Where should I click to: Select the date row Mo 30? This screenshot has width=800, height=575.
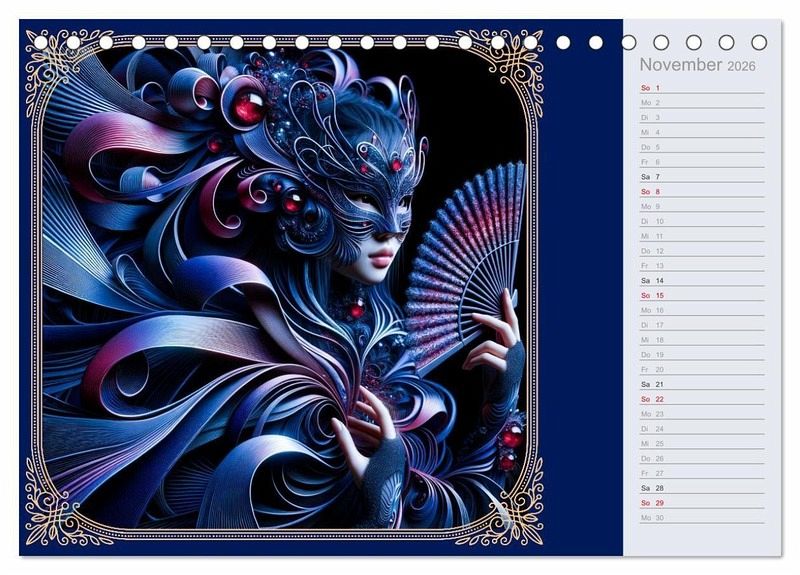click(702, 517)
